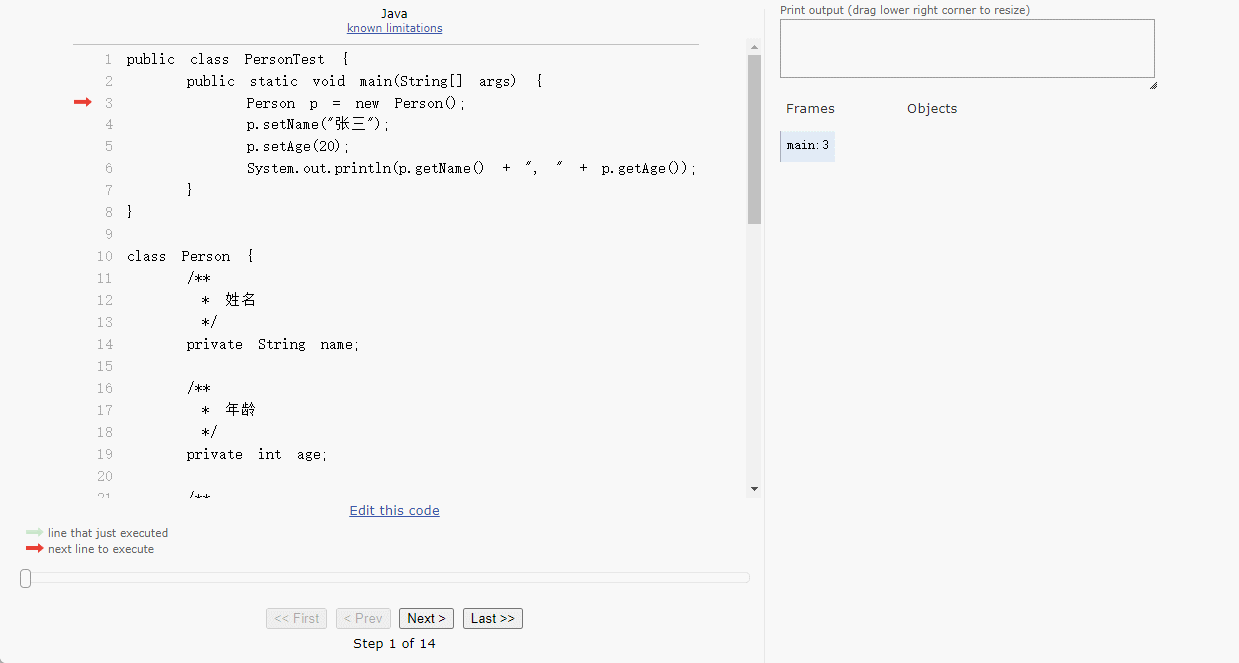Screen dimensions: 1239x663
Task: Click the green arrow legend icon
Action: [34, 533]
